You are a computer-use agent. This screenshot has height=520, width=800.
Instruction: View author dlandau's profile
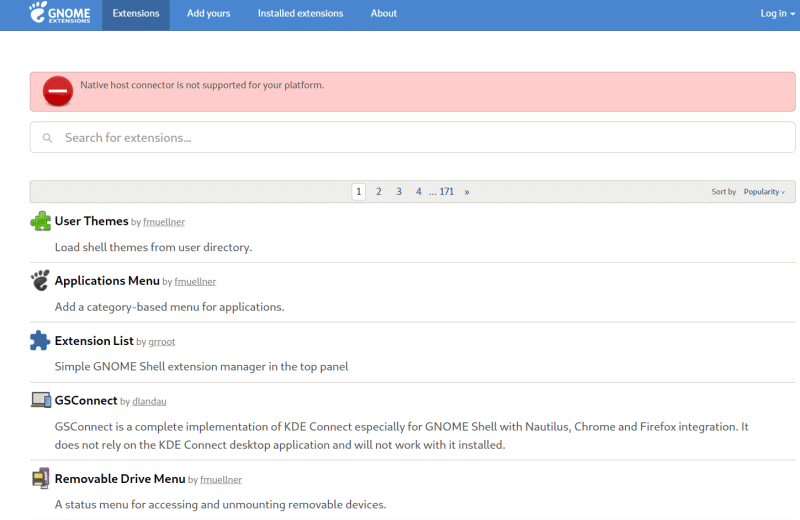pos(150,402)
